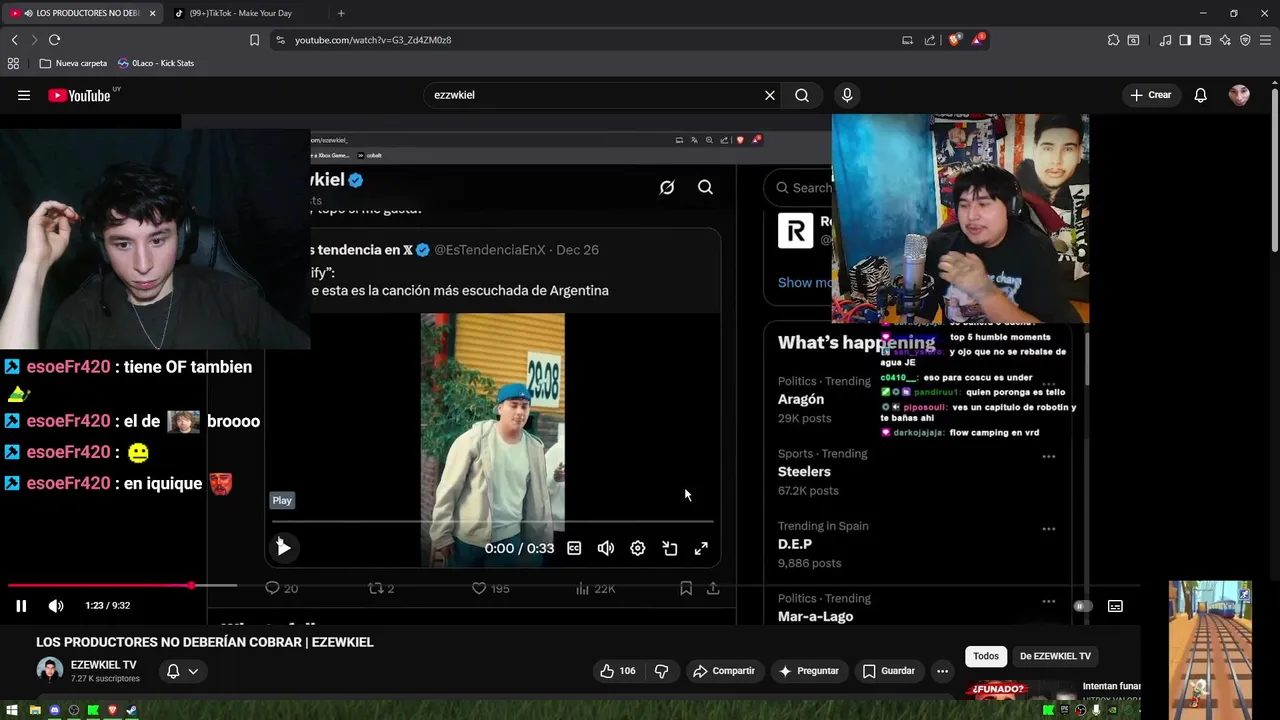The height and width of the screenshot is (720, 1280).
Task: Expand the subscription notification bell dropdown
Action: 182,671
